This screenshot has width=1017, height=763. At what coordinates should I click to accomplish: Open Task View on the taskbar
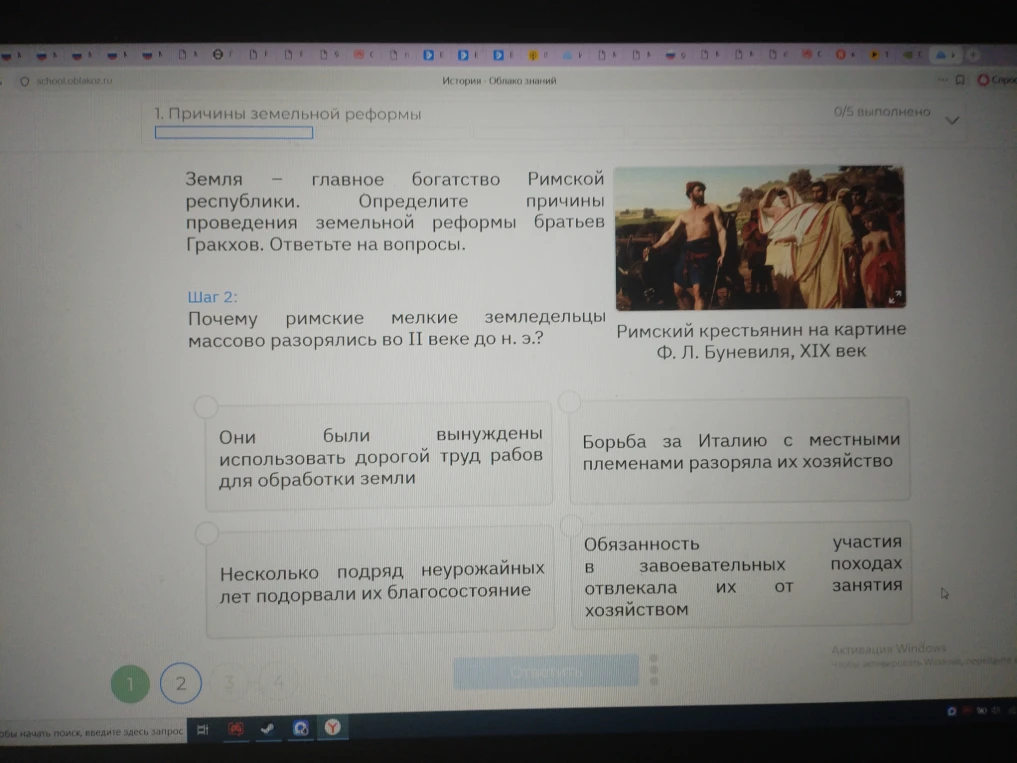pos(202,730)
